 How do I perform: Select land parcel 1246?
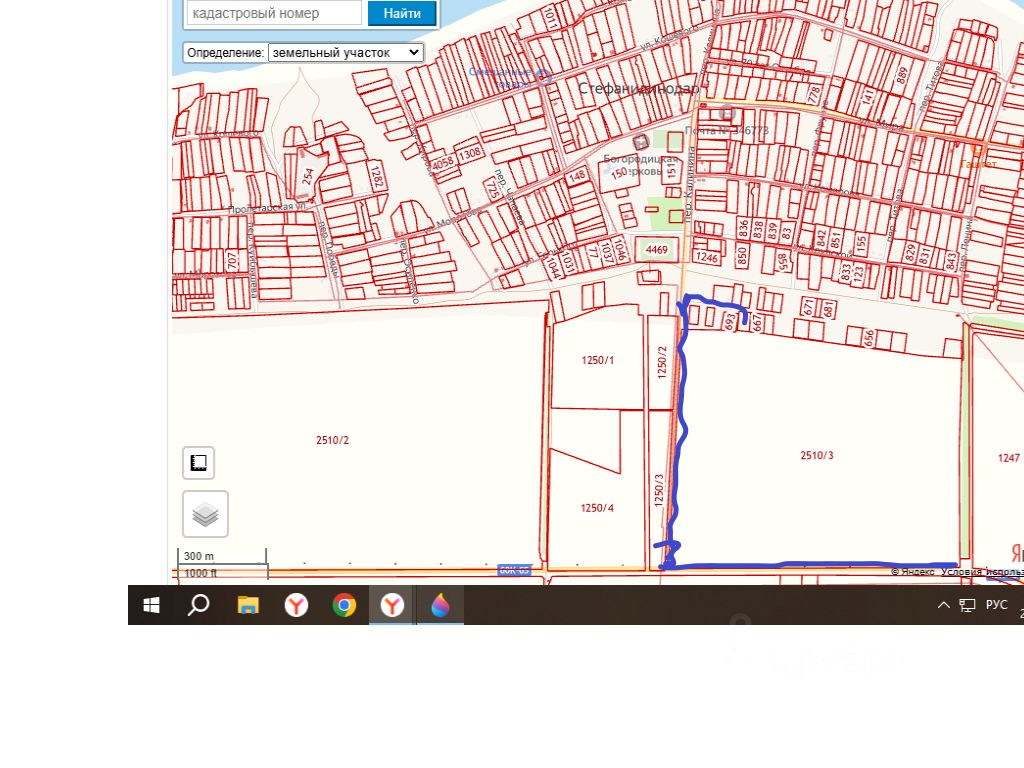click(707, 257)
